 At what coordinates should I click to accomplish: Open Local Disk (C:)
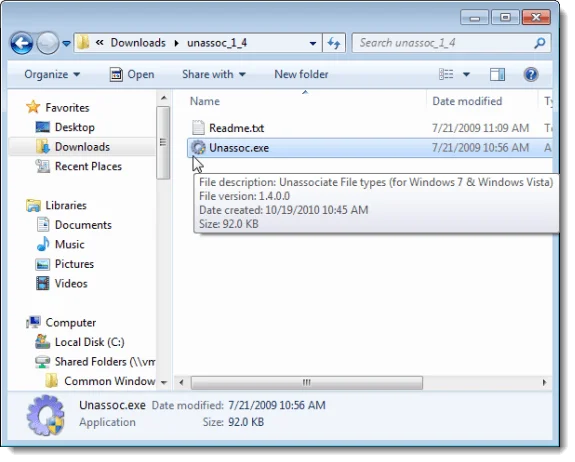(89, 342)
